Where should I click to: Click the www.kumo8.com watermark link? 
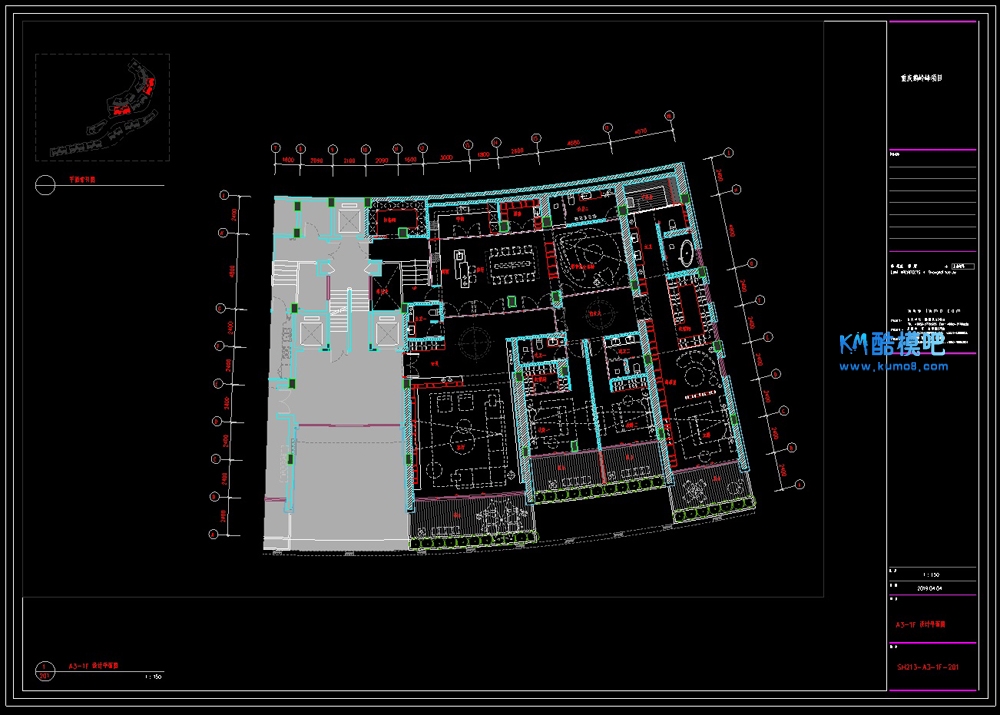[893, 366]
